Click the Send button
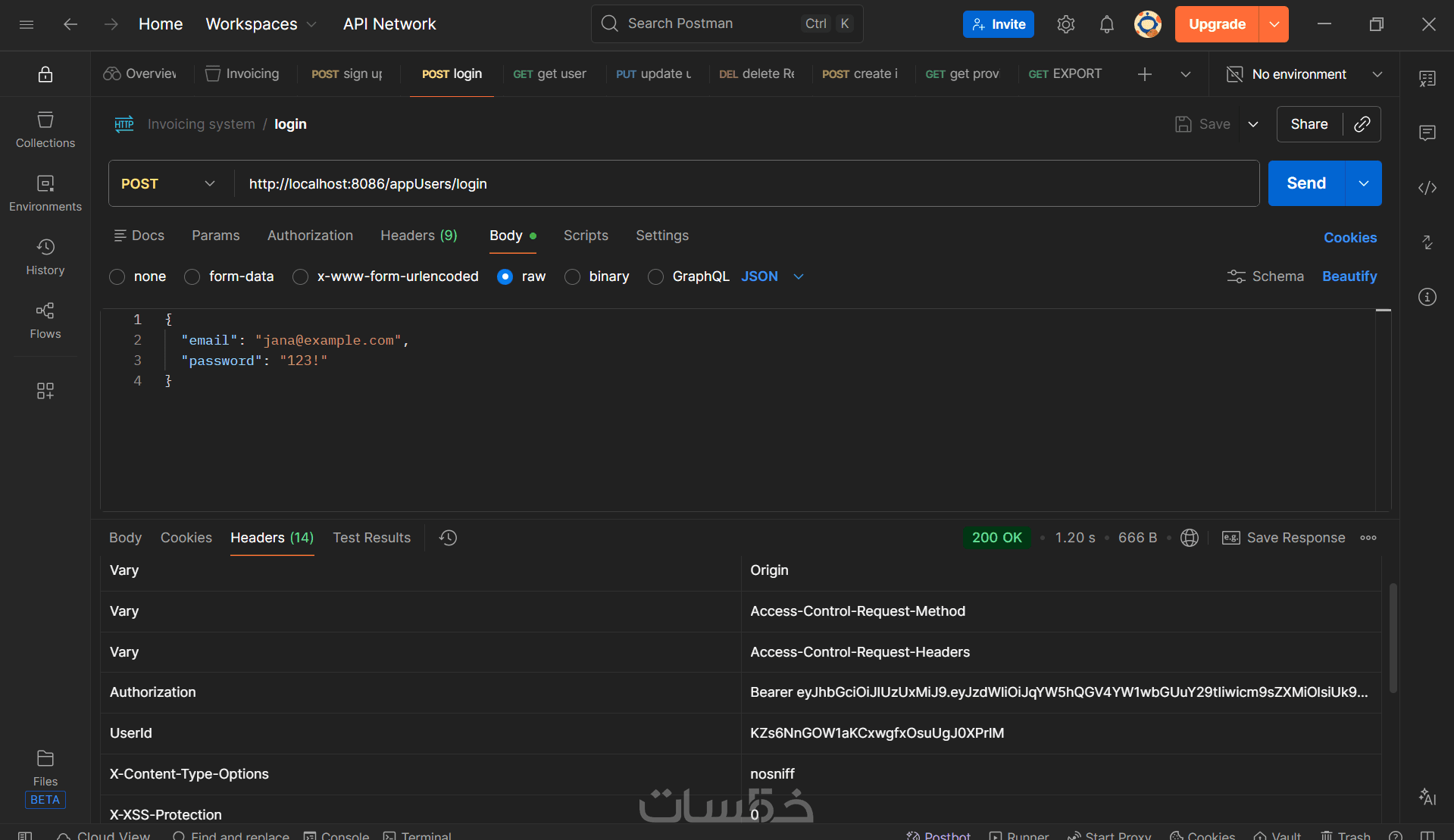This screenshot has width=1454, height=840. (1306, 183)
